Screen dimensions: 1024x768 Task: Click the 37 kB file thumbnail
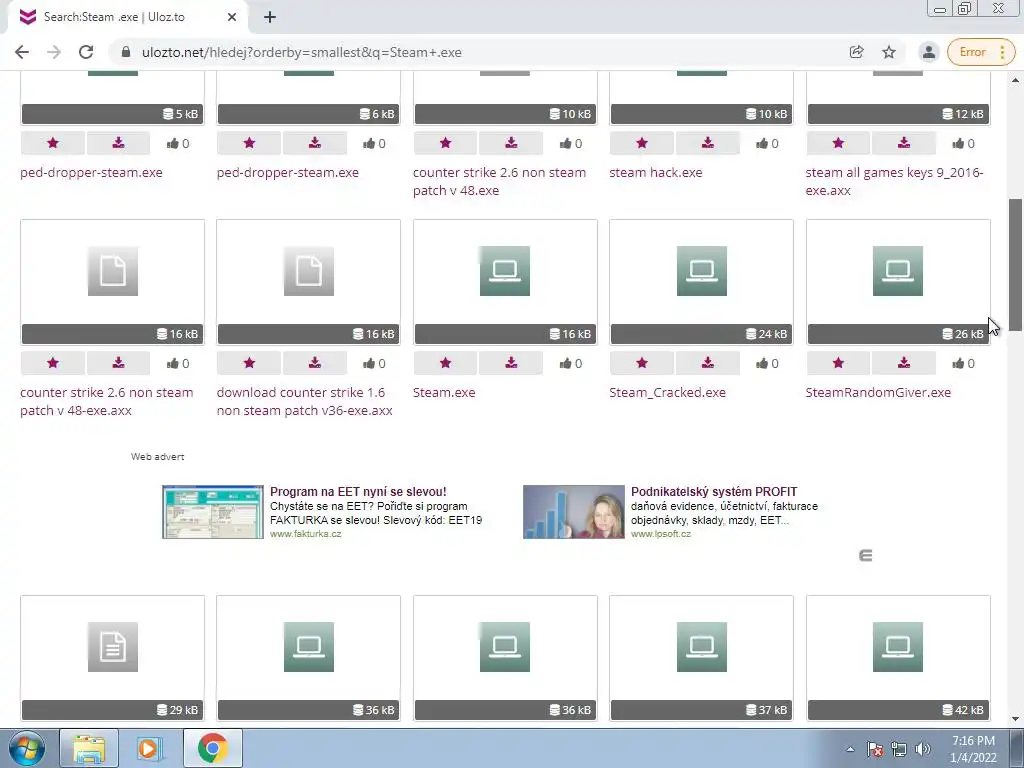pos(701,658)
